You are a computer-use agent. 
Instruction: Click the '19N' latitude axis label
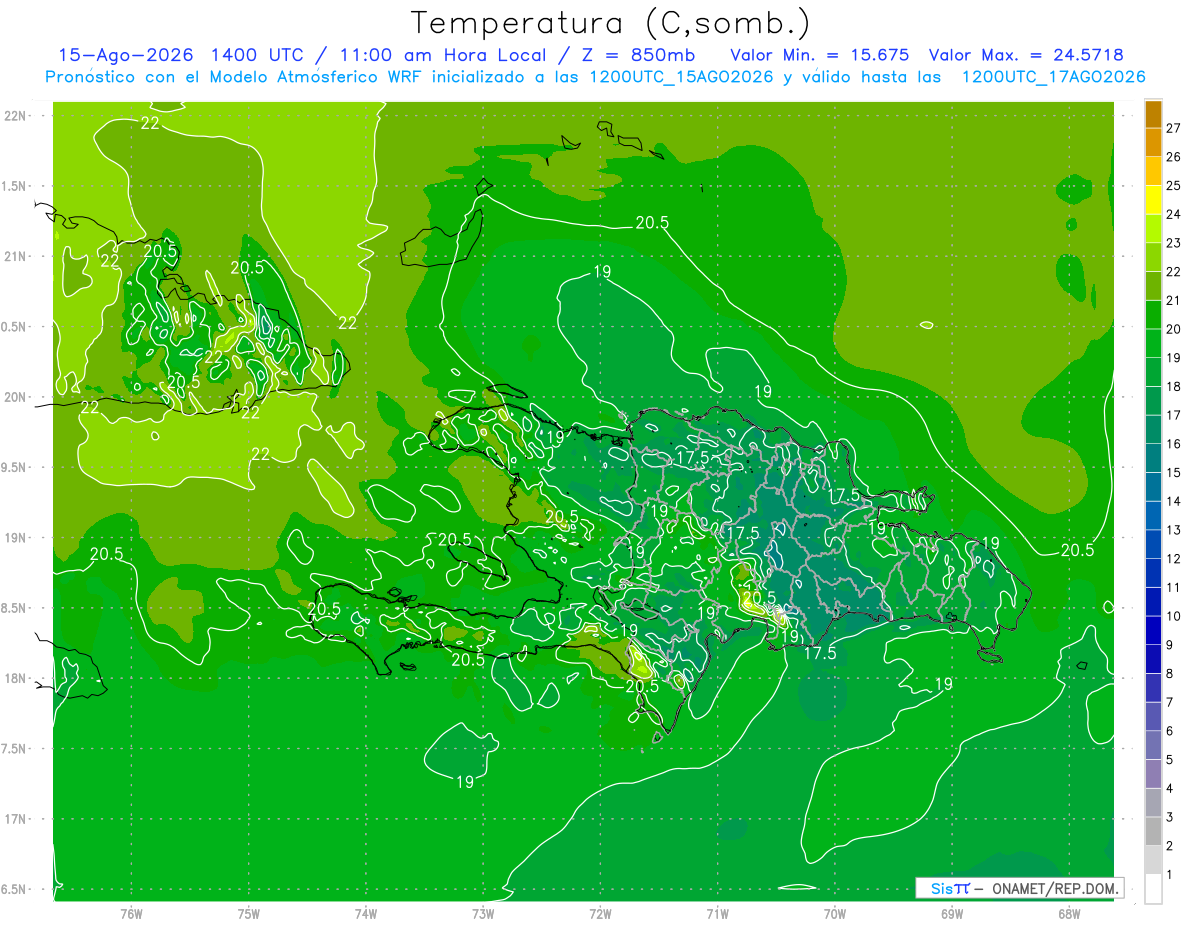coord(15,538)
